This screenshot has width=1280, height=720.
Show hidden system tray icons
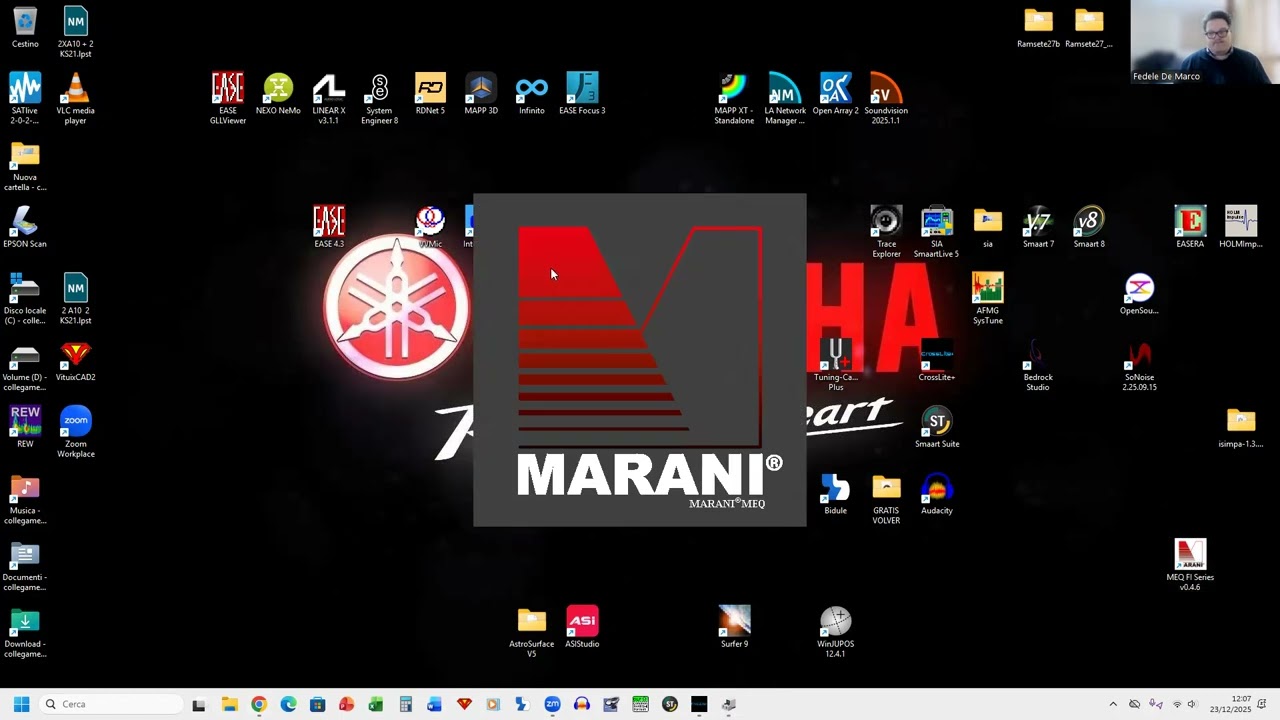1113,704
